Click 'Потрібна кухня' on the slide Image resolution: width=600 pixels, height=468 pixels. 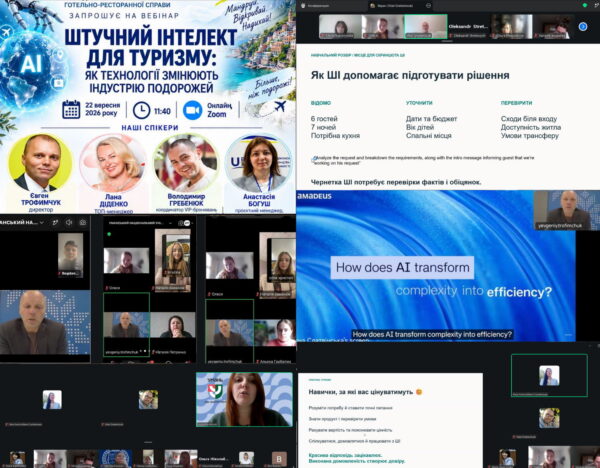pyautogui.click(x=335, y=135)
